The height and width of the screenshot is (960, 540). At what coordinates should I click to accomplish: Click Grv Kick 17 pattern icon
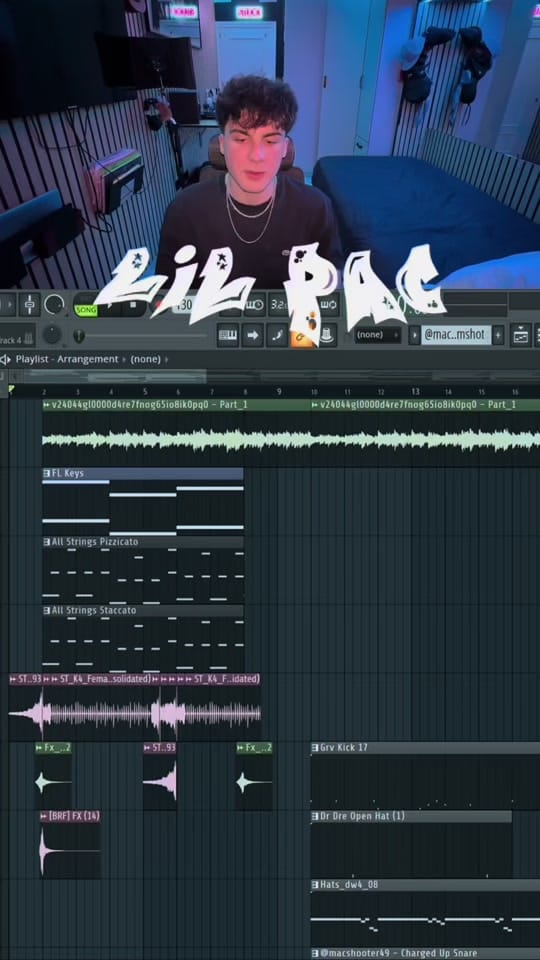click(x=315, y=748)
